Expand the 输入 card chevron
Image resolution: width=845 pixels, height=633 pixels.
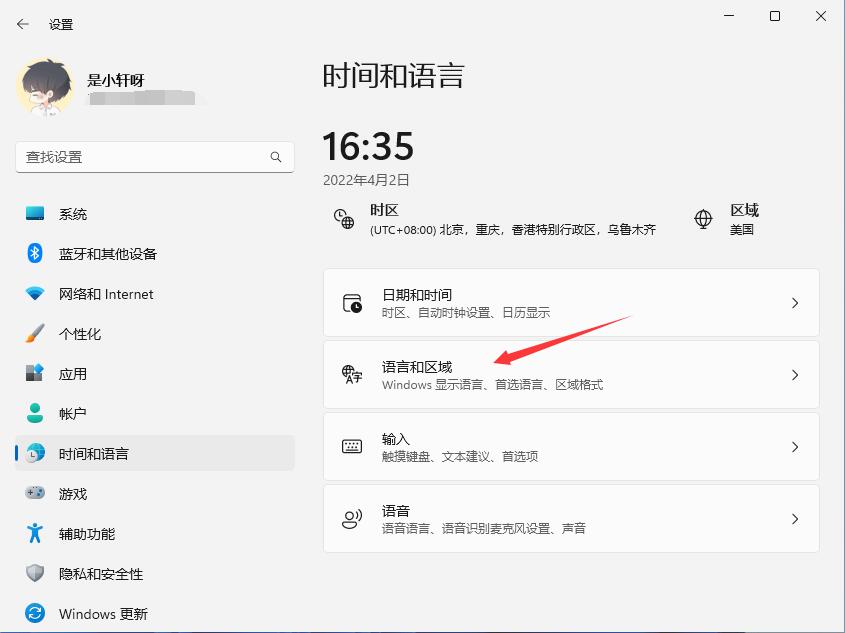point(793,446)
